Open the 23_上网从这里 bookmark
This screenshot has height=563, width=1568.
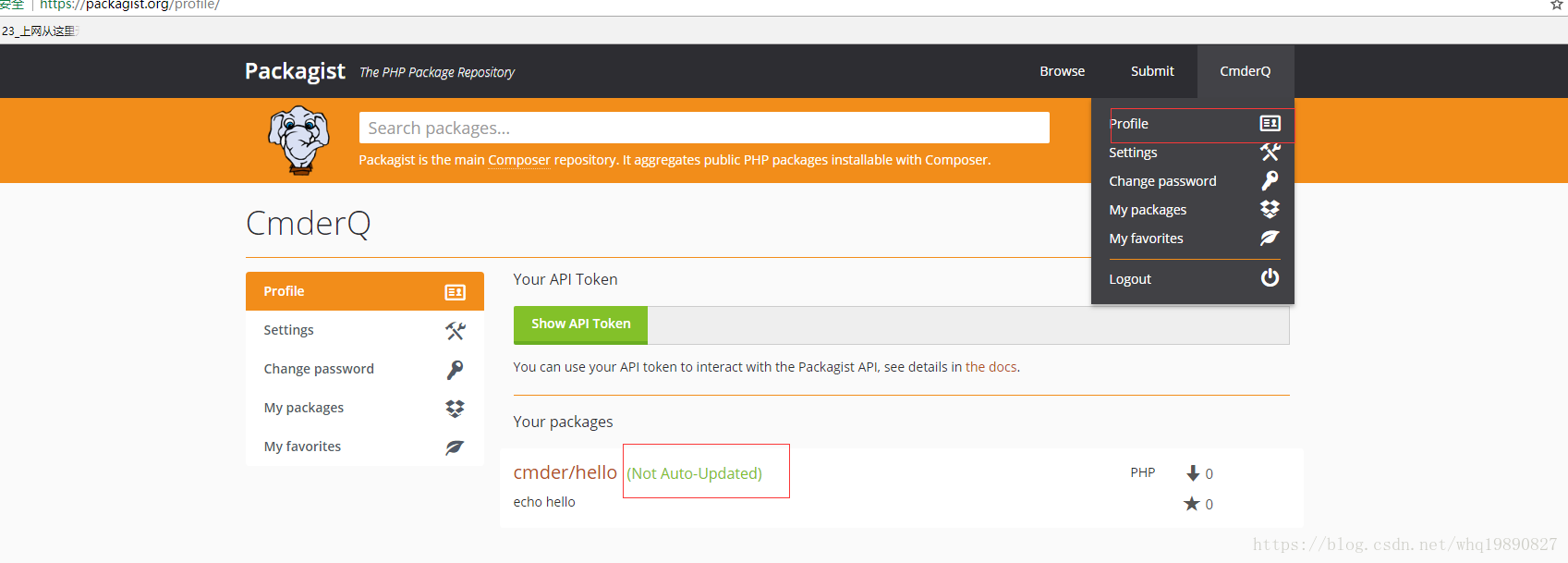(x=40, y=31)
